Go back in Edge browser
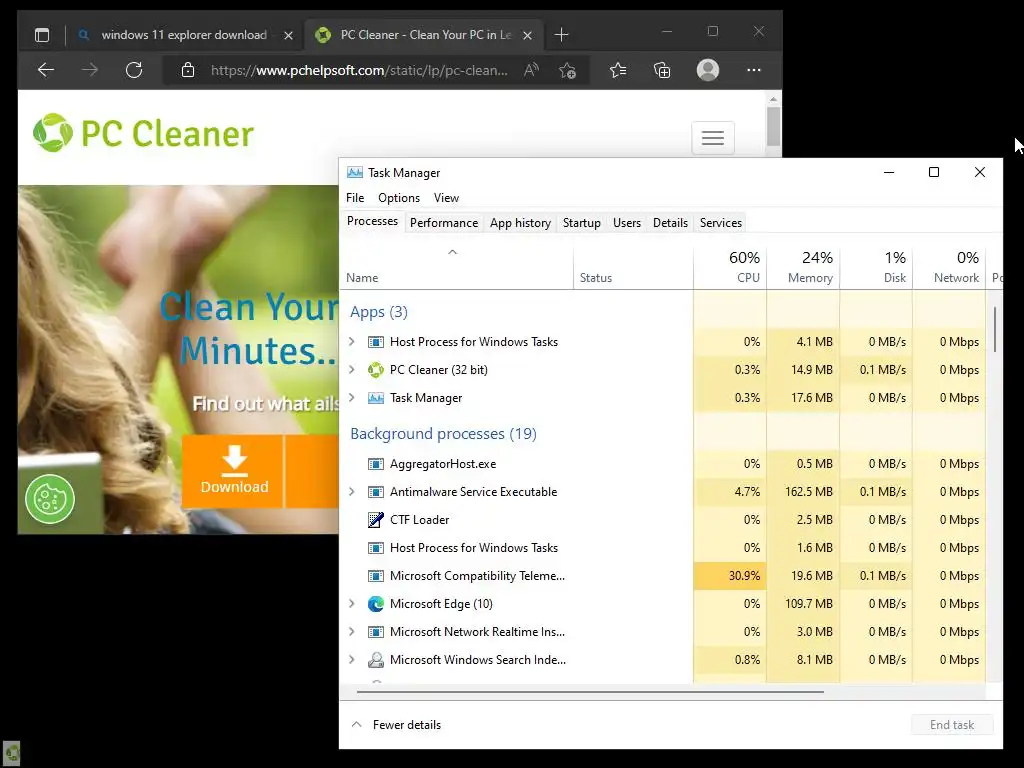 pyautogui.click(x=46, y=70)
